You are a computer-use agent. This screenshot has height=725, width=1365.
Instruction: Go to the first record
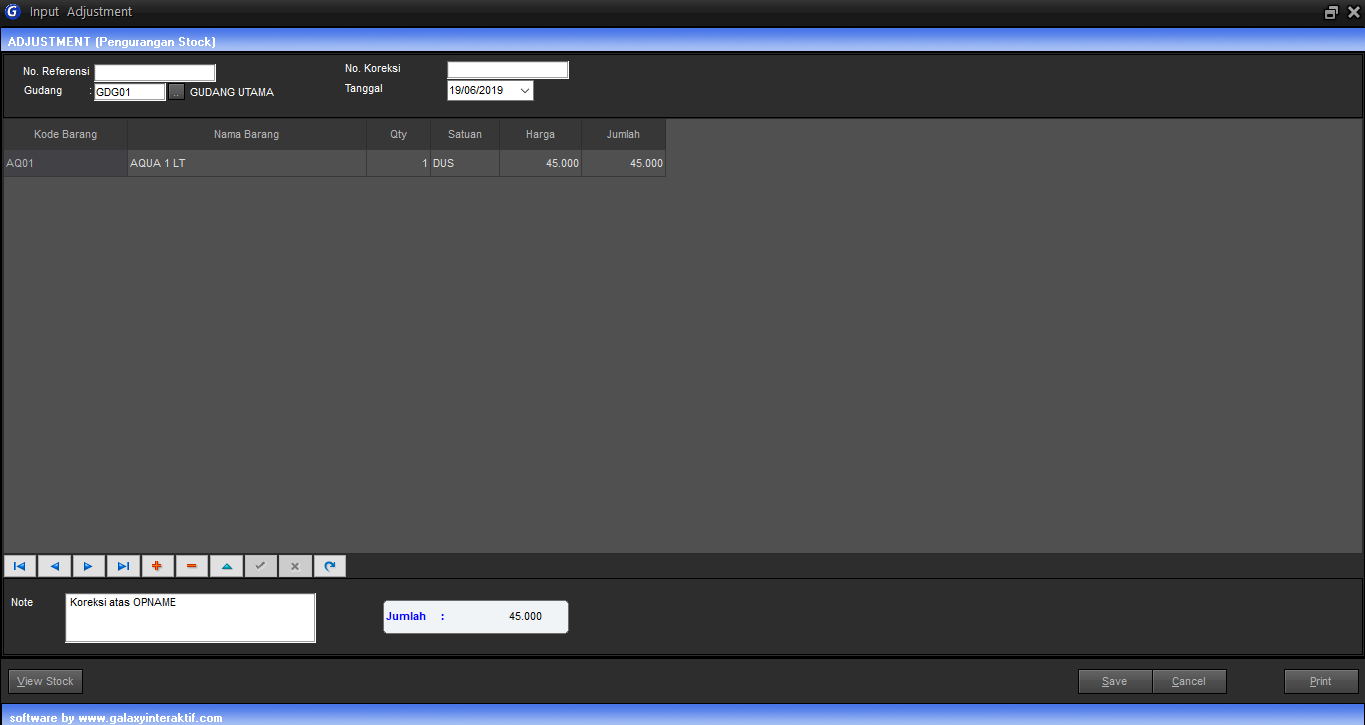point(20,566)
